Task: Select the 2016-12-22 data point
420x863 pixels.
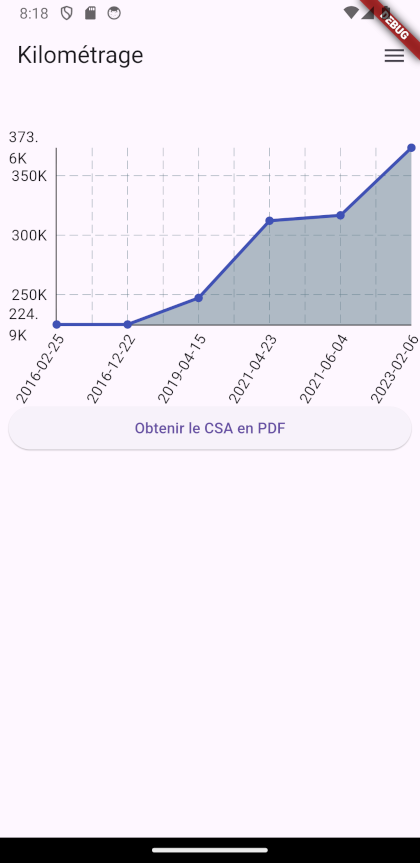Action: (x=128, y=325)
